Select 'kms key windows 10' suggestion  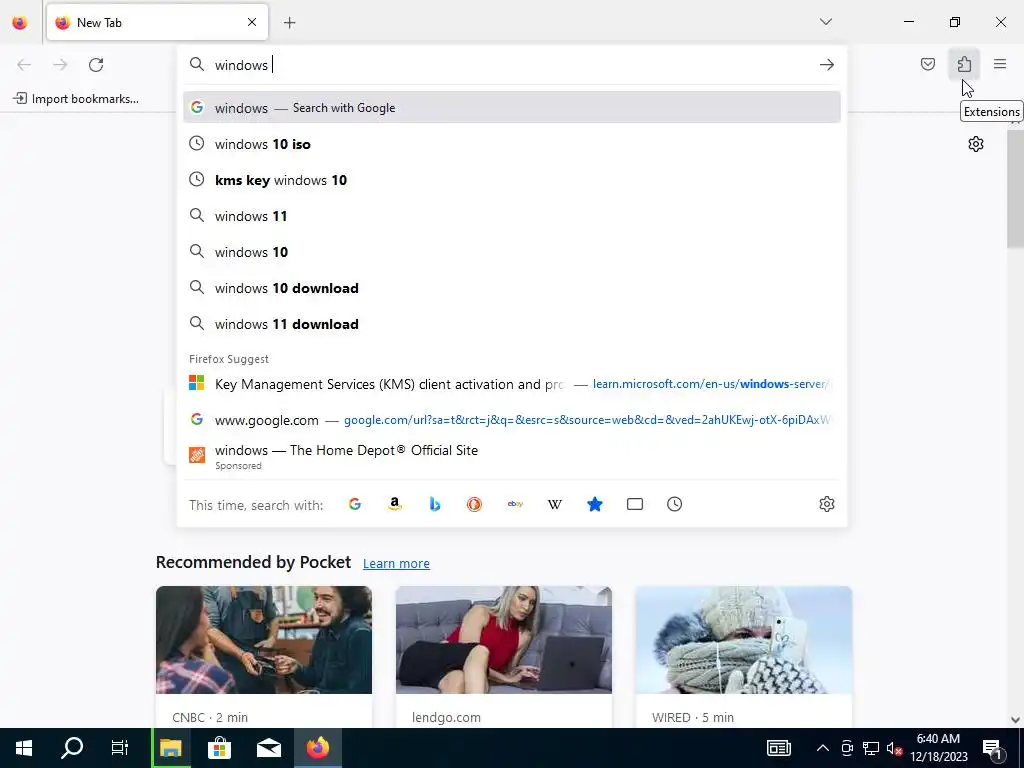pyautogui.click(x=511, y=180)
